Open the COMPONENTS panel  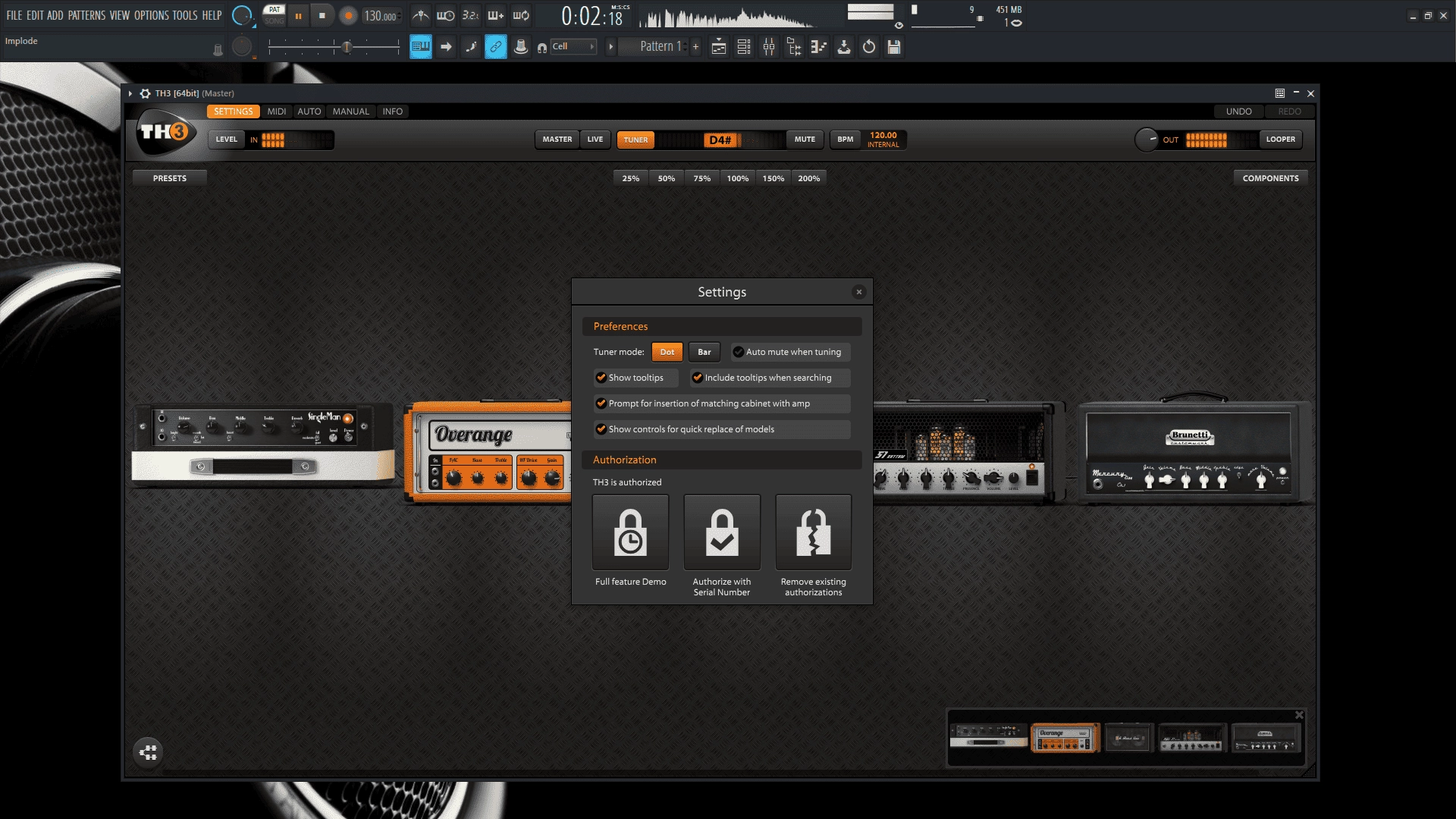point(1270,178)
